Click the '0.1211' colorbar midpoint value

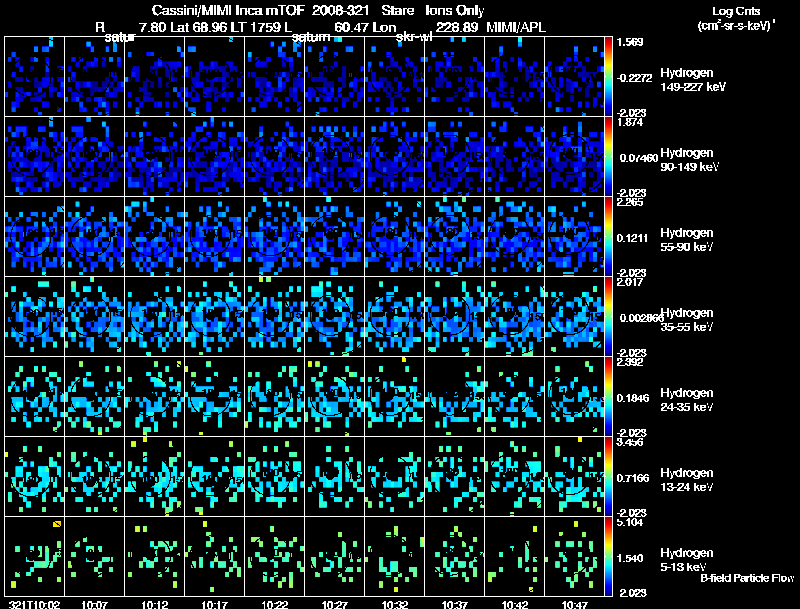(x=632, y=238)
